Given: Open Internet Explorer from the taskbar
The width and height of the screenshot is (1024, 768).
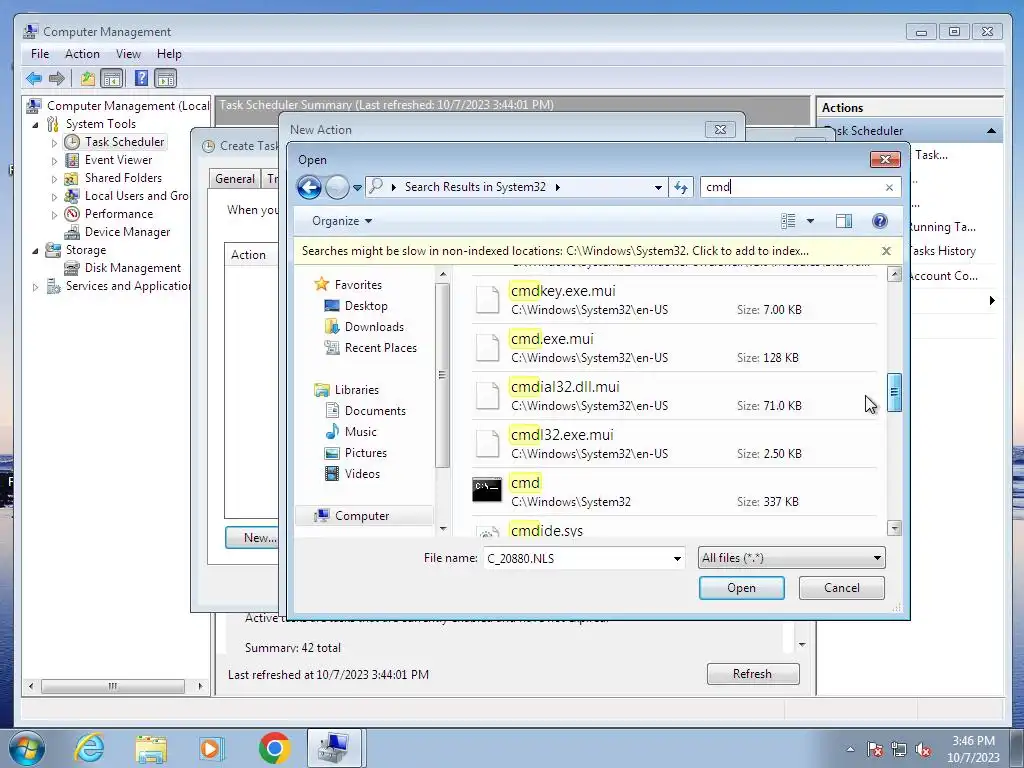Looking at the screenshot, I should 89,748.
